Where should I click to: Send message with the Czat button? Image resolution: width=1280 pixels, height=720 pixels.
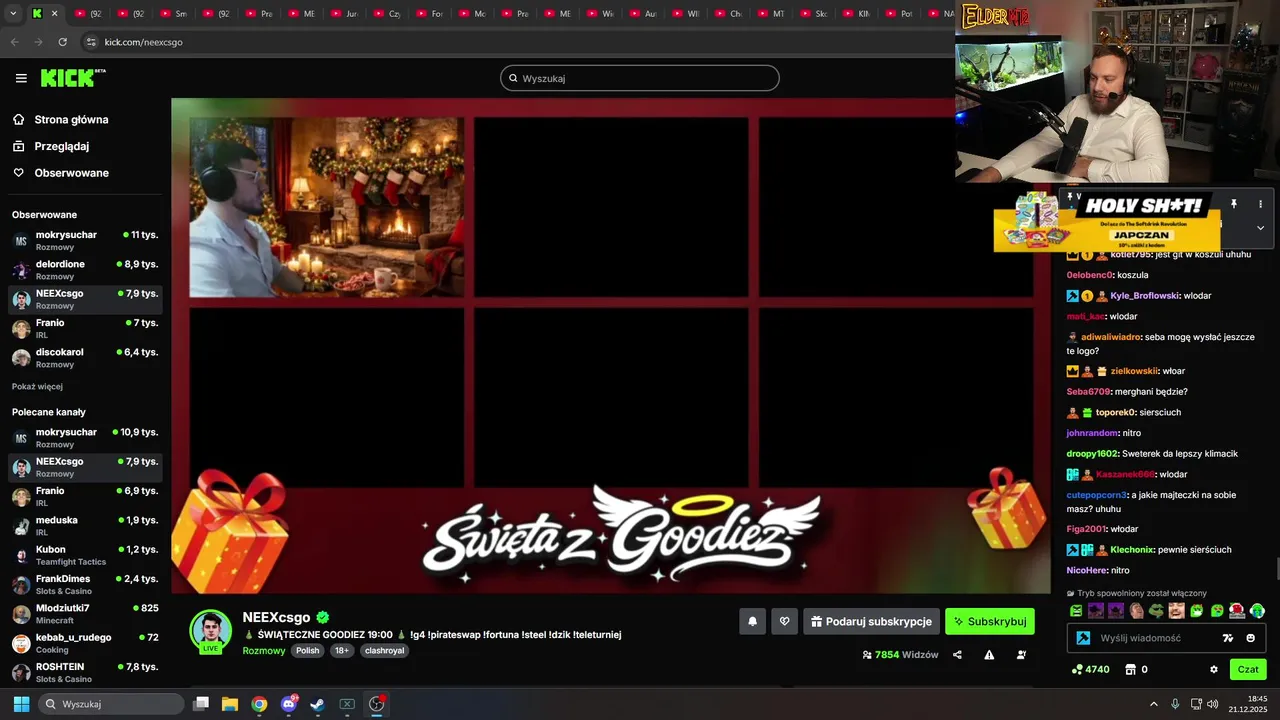coord(1249,669)
